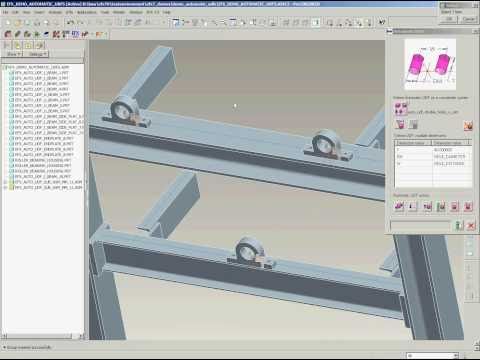Click the first column header in dimensions table
The image size is (480, 360).
pos(413,143)
